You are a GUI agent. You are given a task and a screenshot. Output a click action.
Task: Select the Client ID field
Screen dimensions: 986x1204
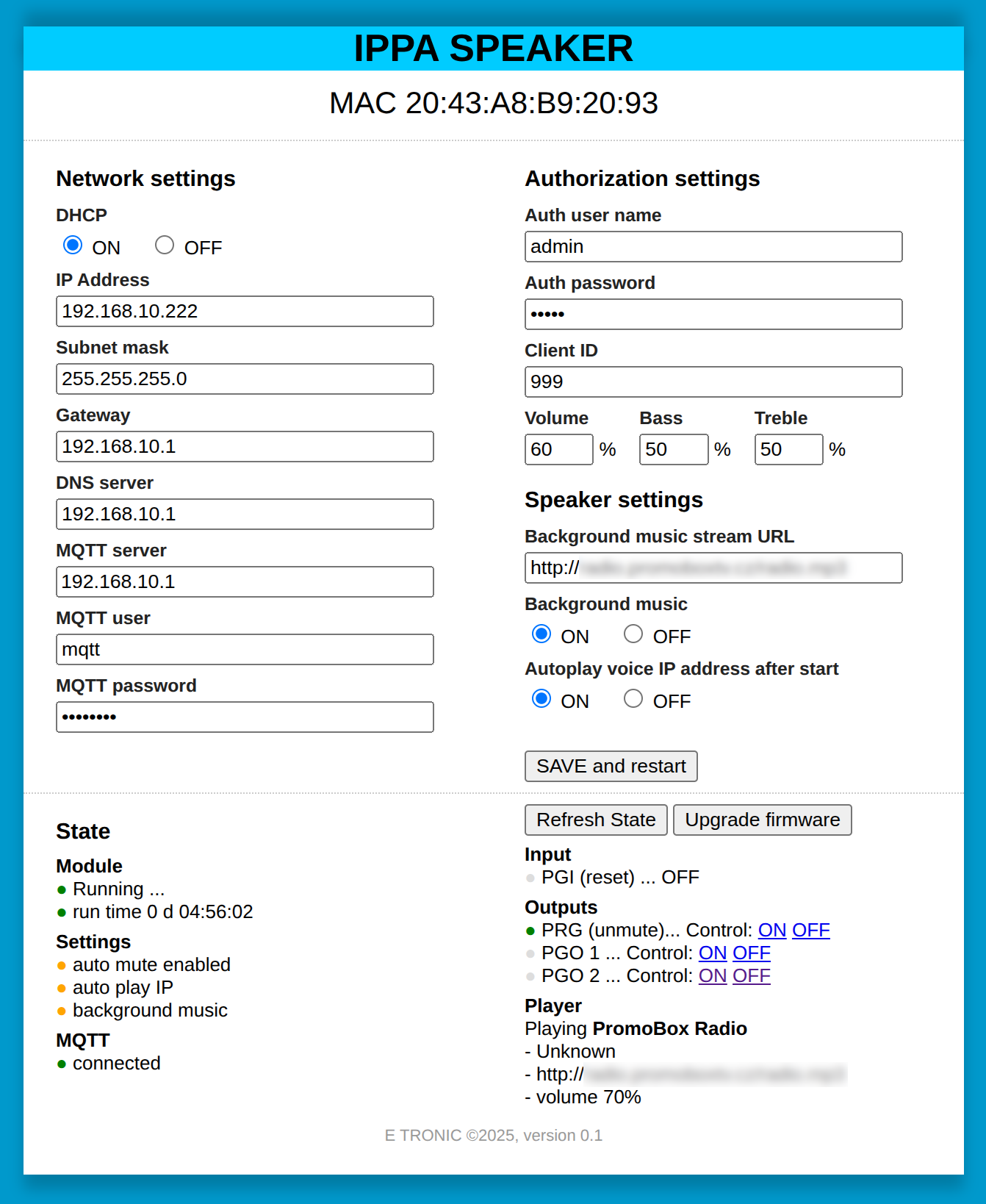713,382
